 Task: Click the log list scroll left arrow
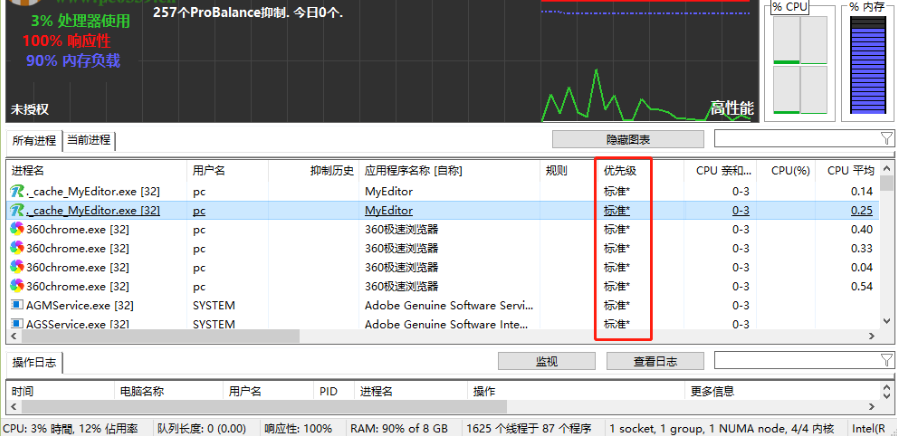point(12,407)
